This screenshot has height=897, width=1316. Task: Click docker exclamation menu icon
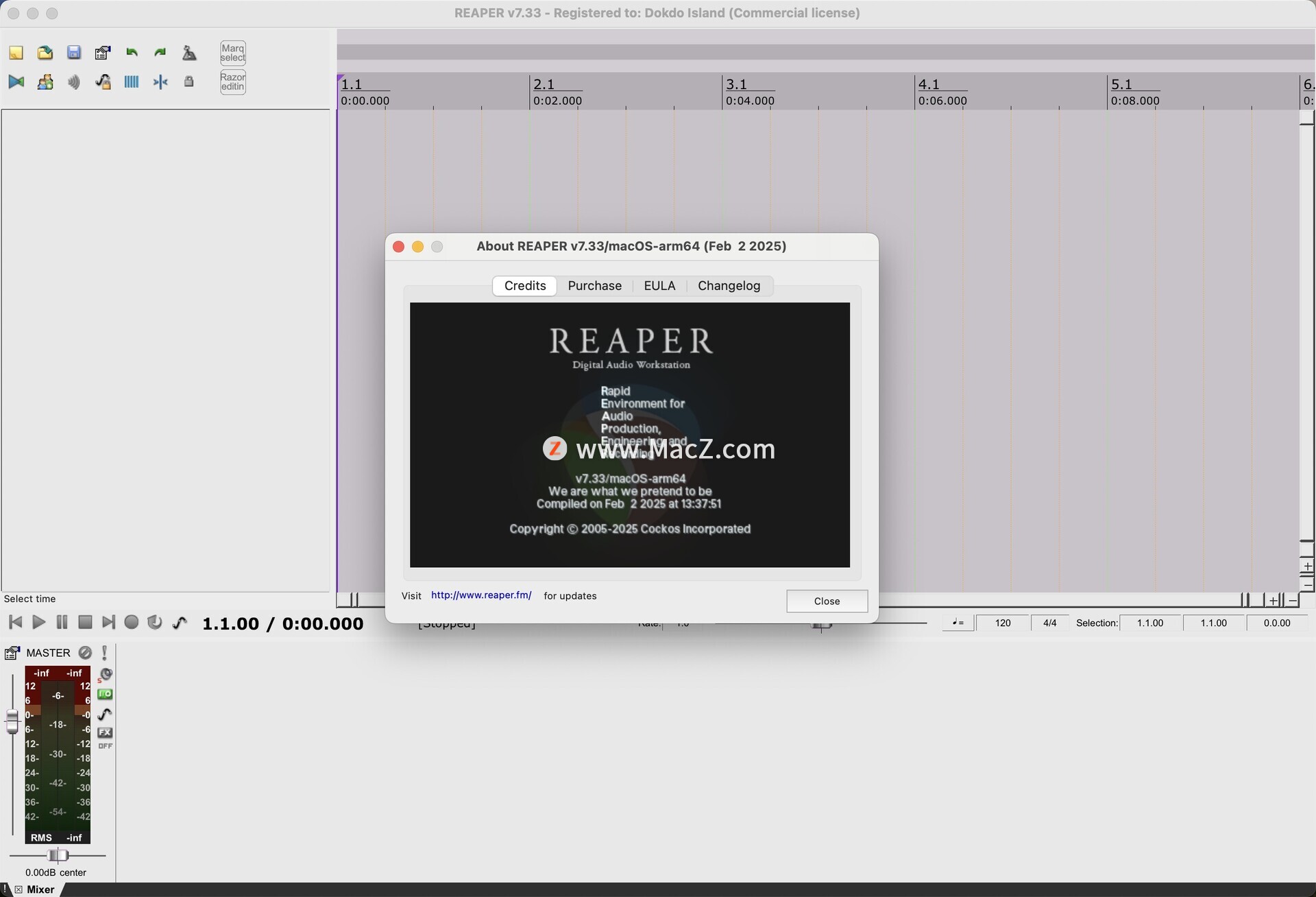[x=5, y=889]
